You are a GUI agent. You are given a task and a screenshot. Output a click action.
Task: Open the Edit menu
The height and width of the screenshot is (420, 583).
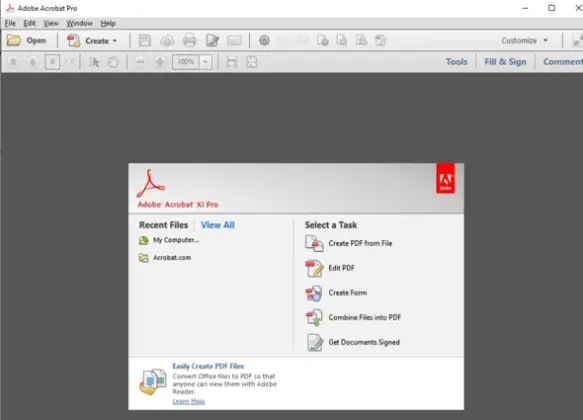pos(29,23)
